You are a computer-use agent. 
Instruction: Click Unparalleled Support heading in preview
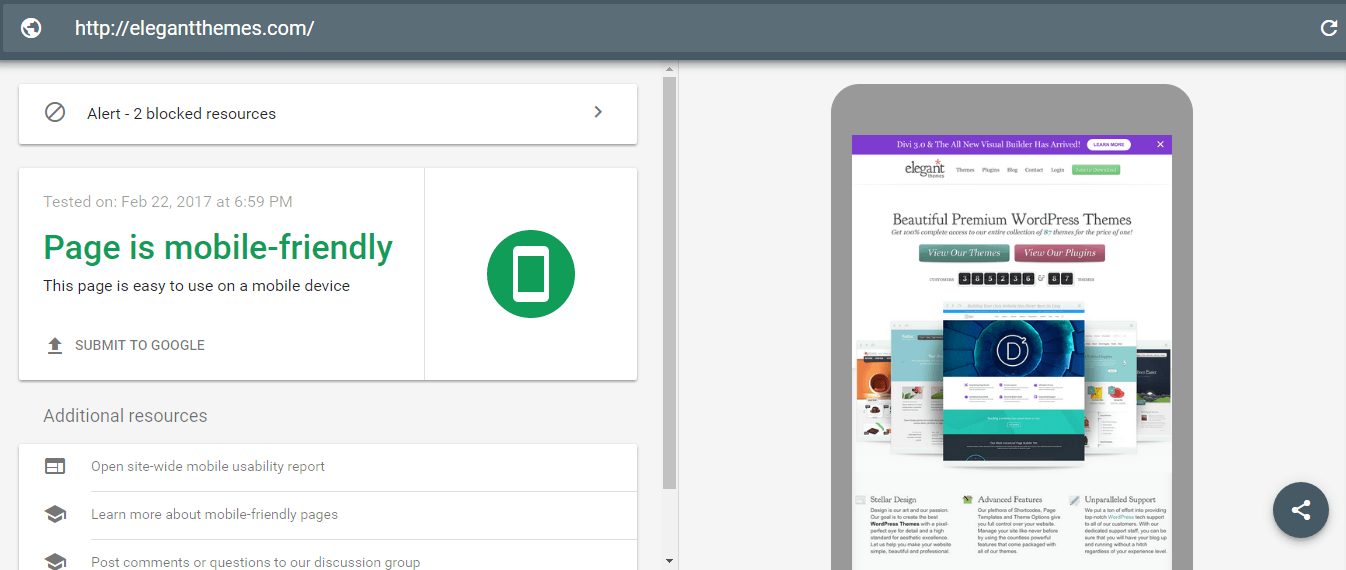click(1120, 499)
